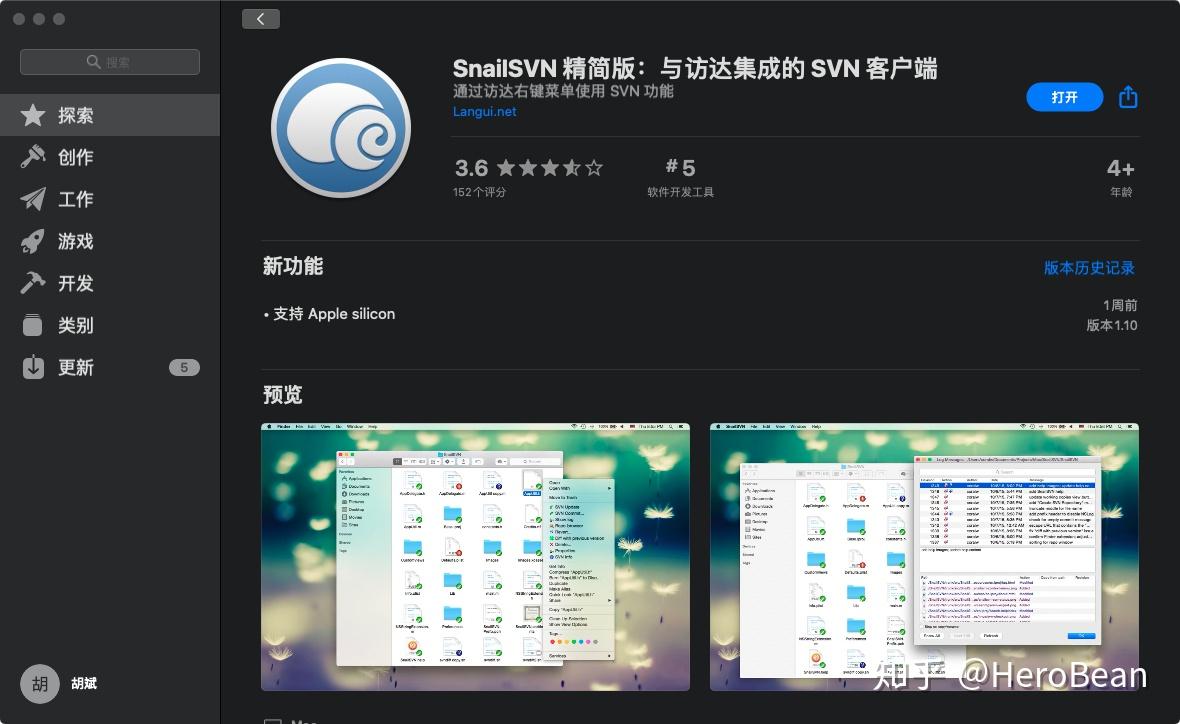1180x724 pixels.
Task: Select the 探索 sidebar icon
Action: coord(32,115)
